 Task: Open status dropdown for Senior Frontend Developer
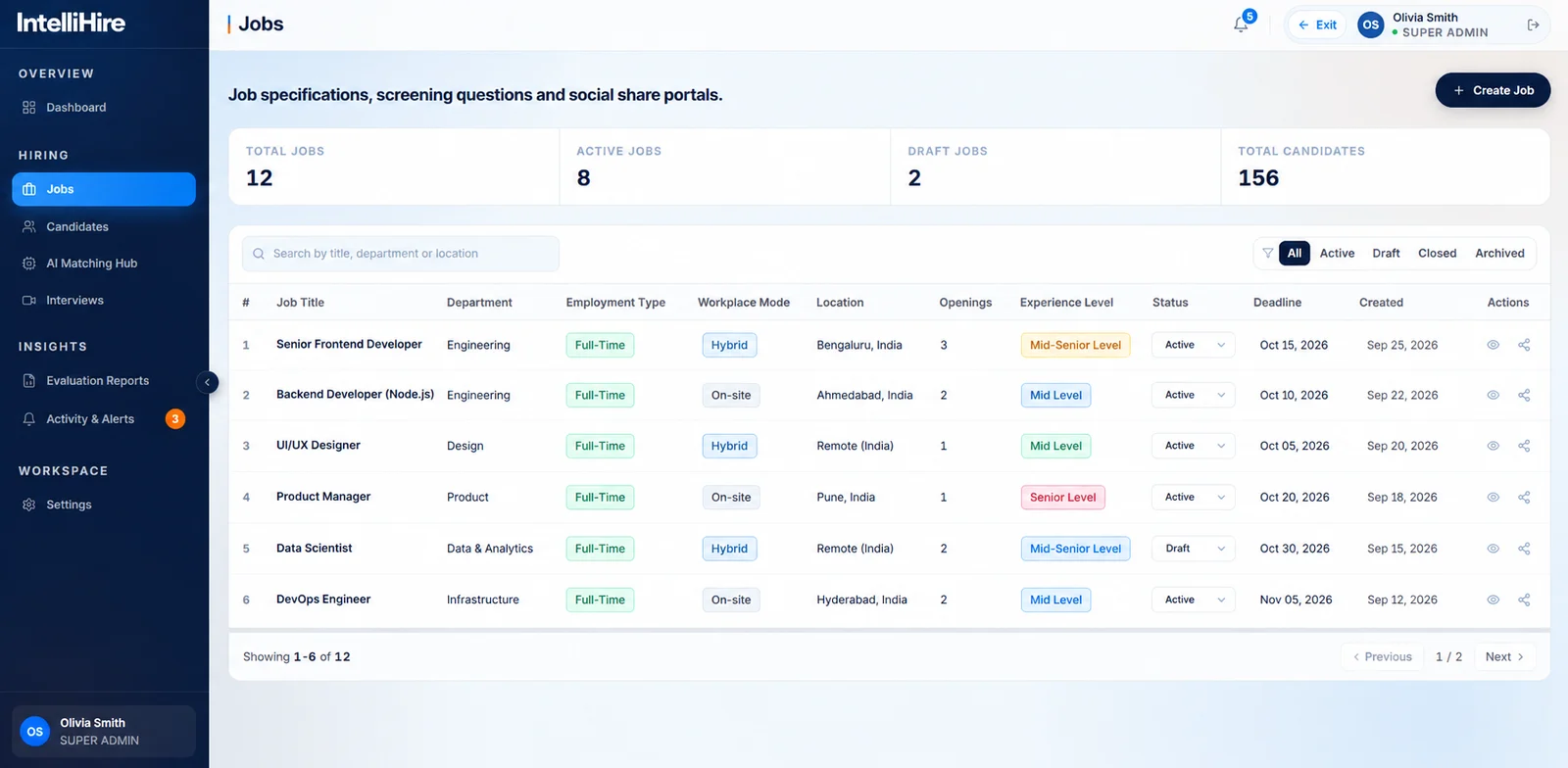[x=1194, y=345]
